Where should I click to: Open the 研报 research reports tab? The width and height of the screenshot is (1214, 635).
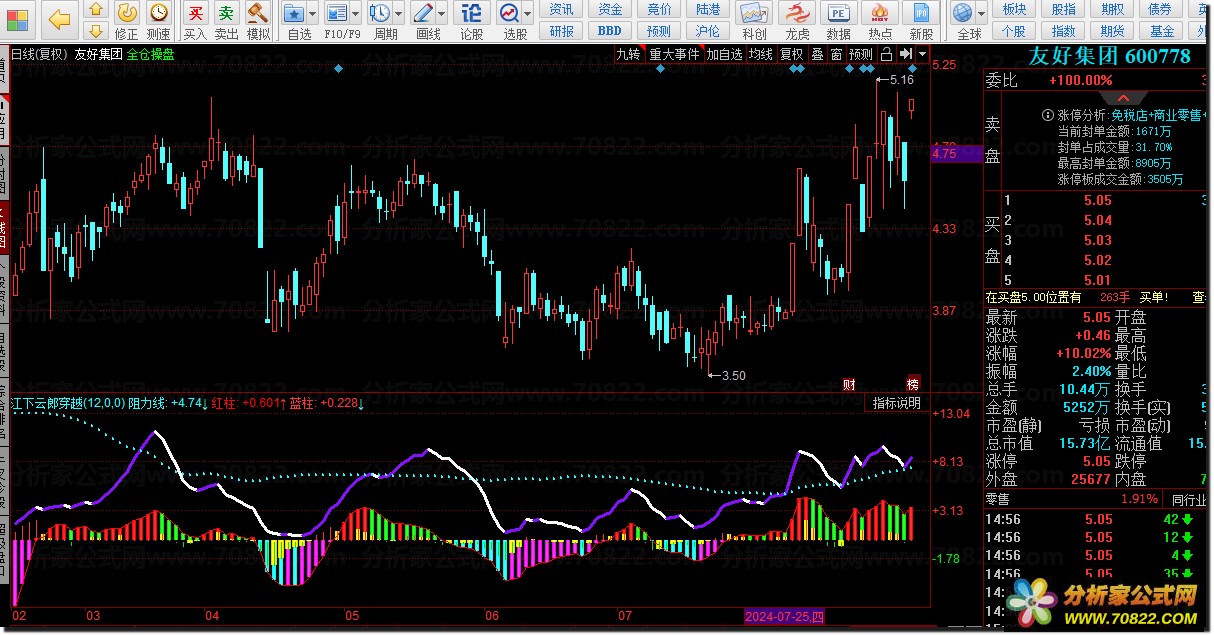[562, 31]
